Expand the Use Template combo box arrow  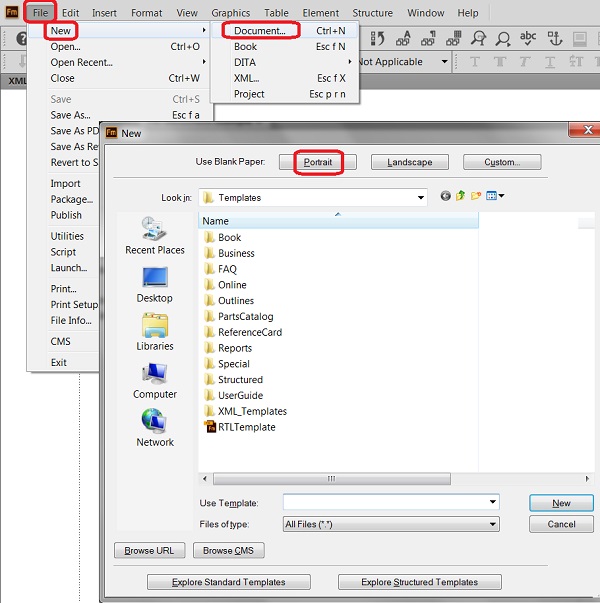pyautogui.click(x=492, y=502)
